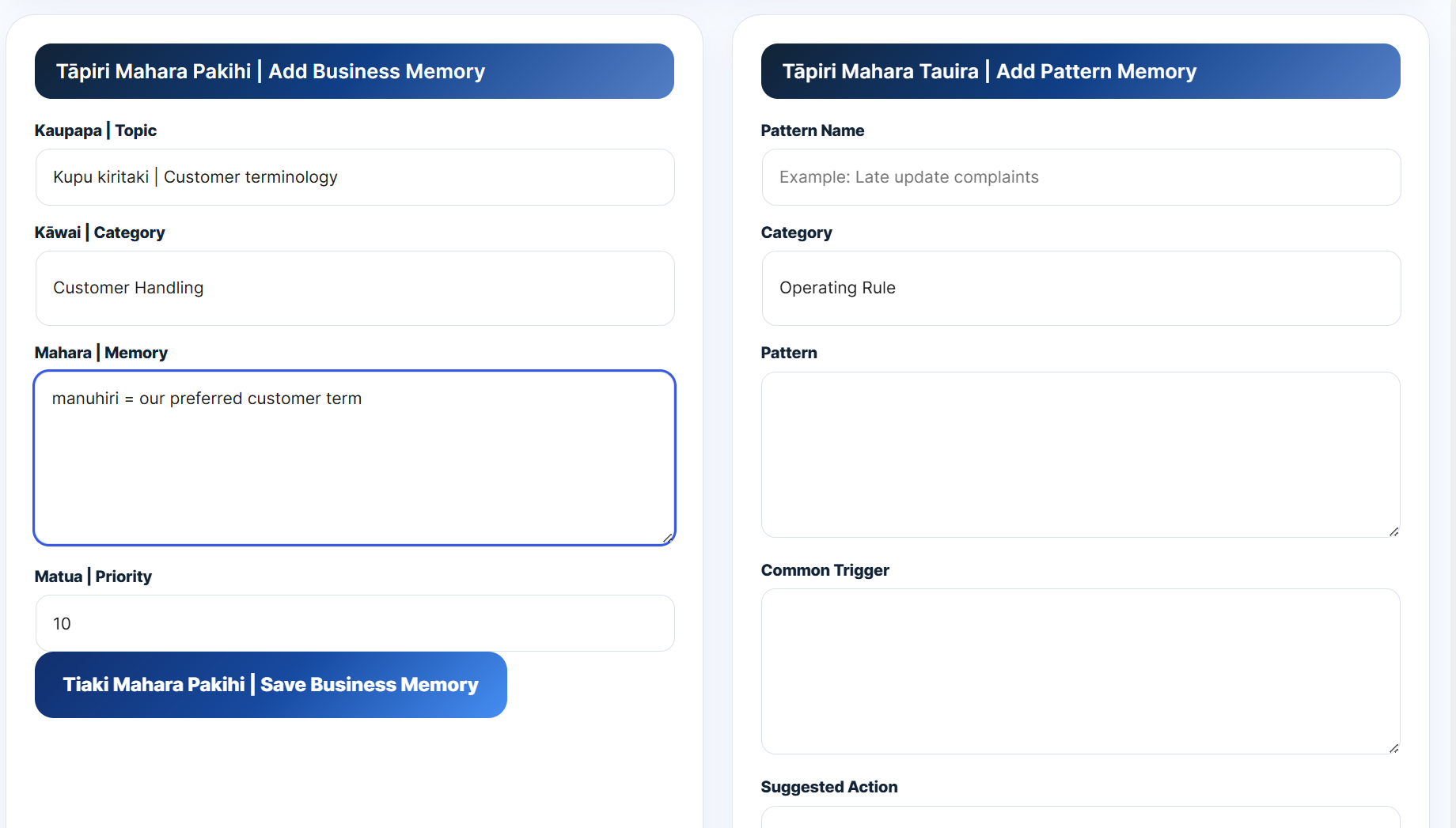Click into the Common Trigger textarea
Viewport: 1456px width, 828px height.
(x=1081, y=671)
